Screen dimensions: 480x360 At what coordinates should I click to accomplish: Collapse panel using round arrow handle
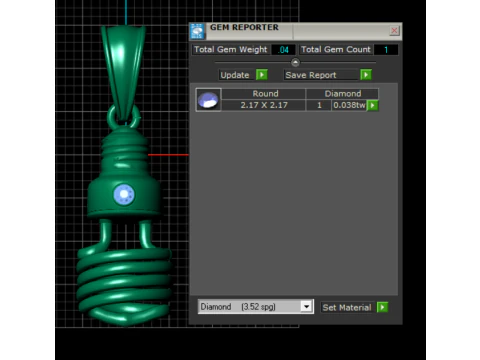295,62
